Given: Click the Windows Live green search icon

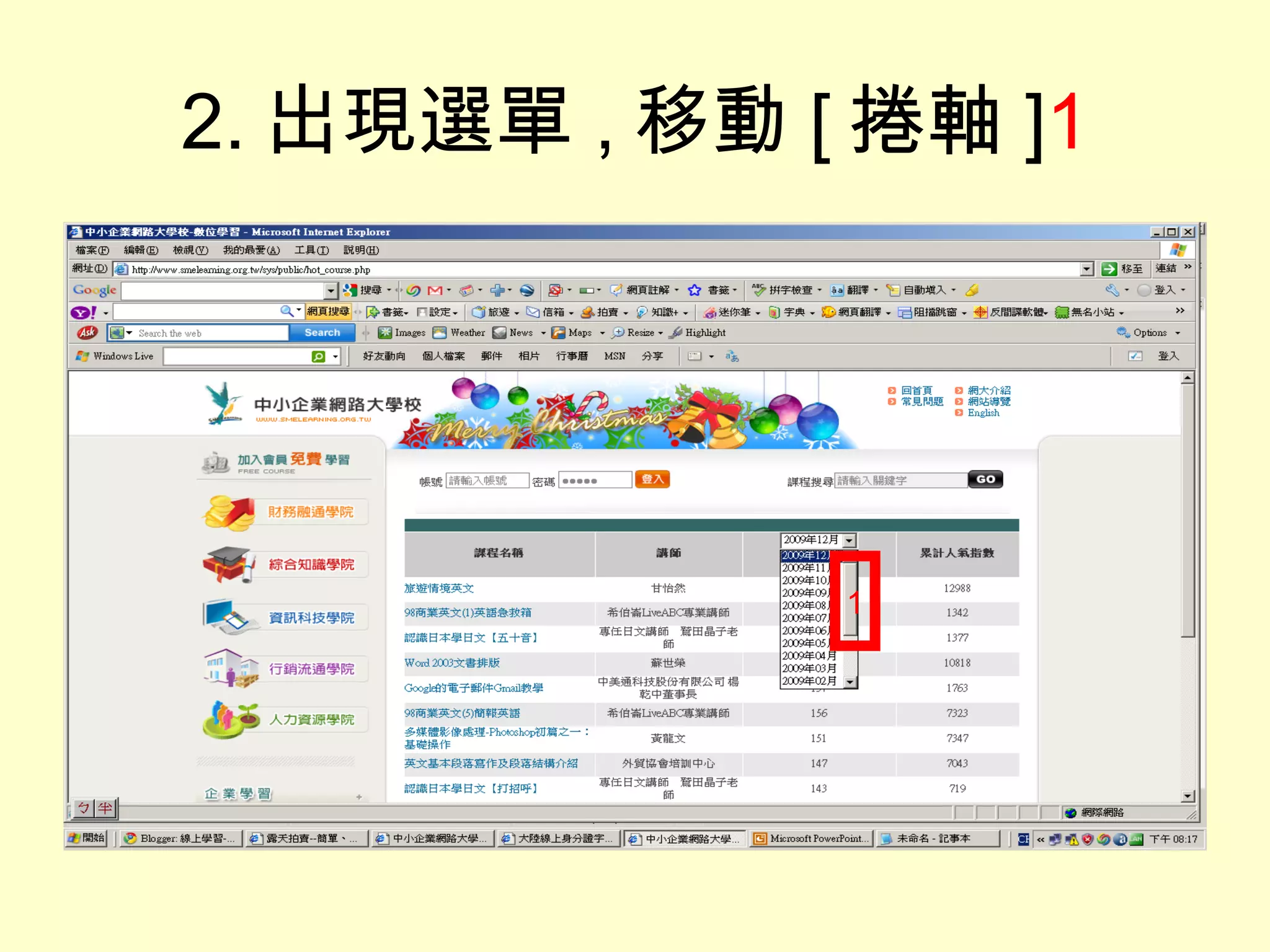Looking at the screenshot, I should click(318, 356).
